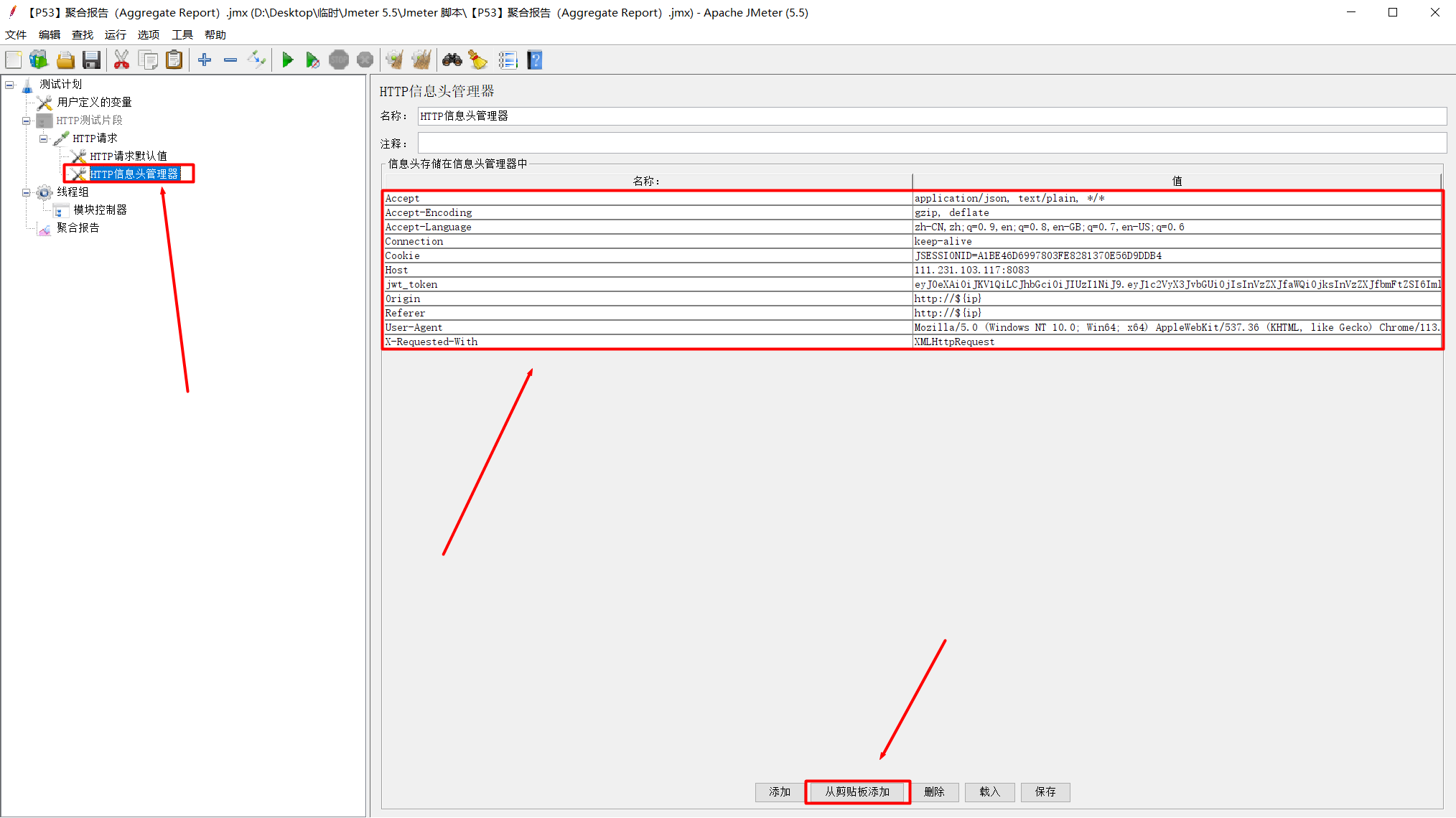Image resolution: width=1456 pixels, height=818 pixels.
Task: Click the 删除 button
Action: coord(934,791)
